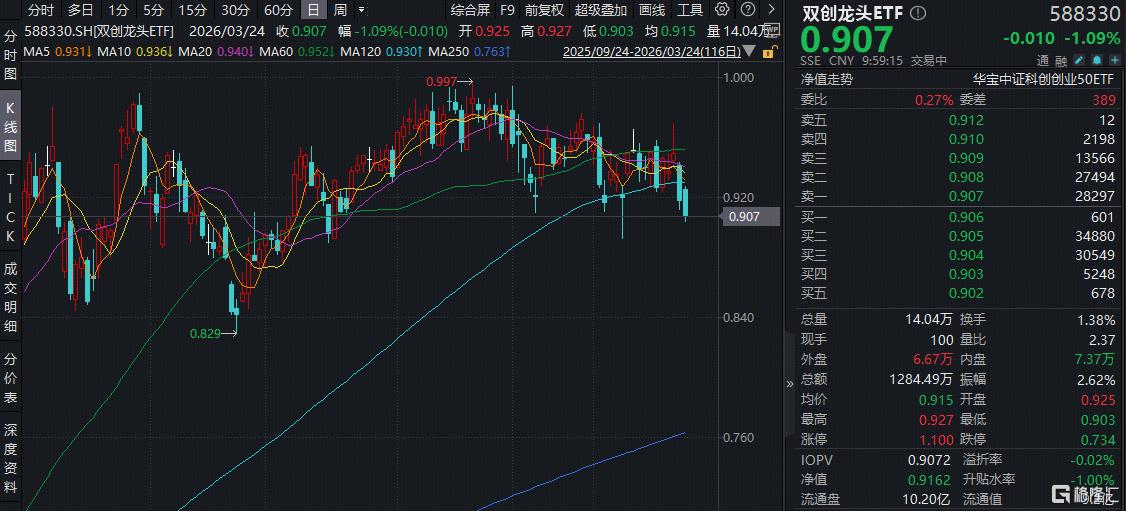Open 分时图 in left sidebar
The height and width of the screenshot is (511, 1126).
(11, 55)
